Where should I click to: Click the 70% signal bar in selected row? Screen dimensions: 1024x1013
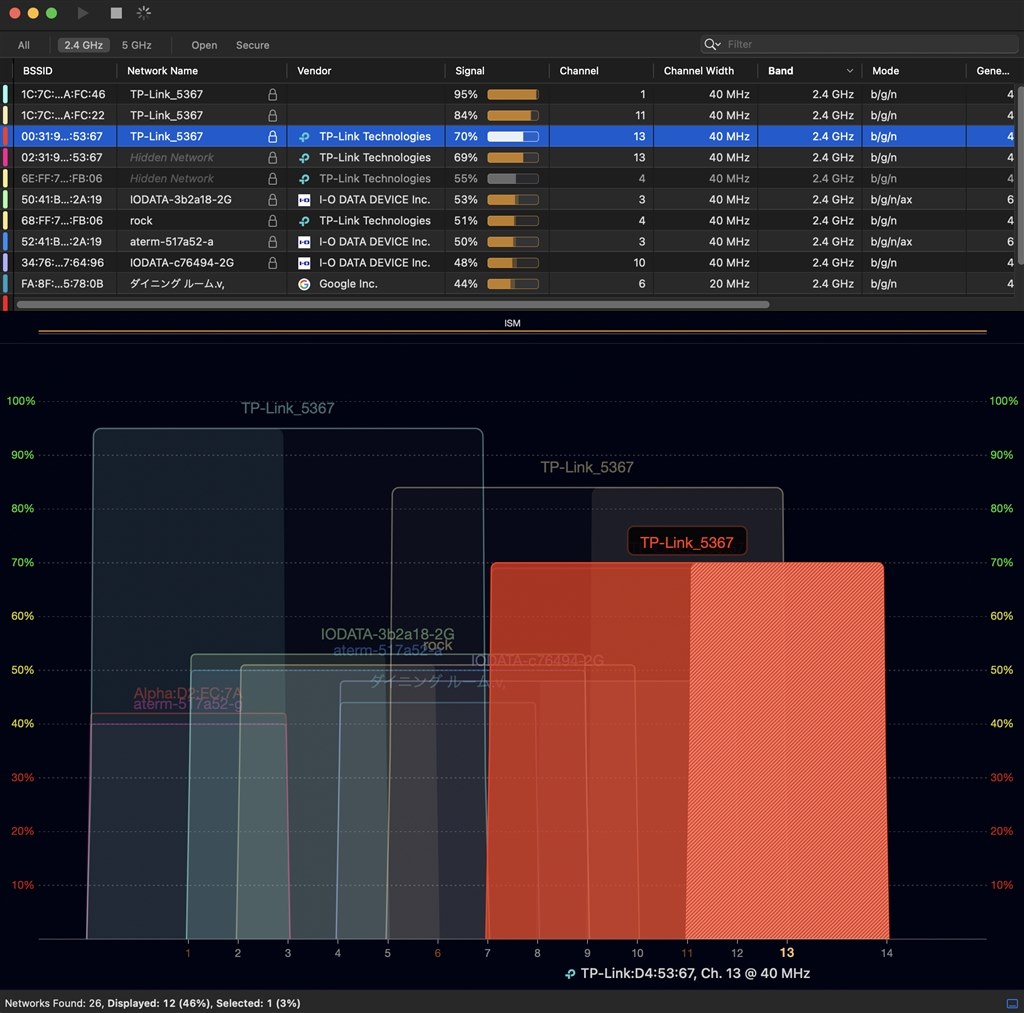click(513, 137)
